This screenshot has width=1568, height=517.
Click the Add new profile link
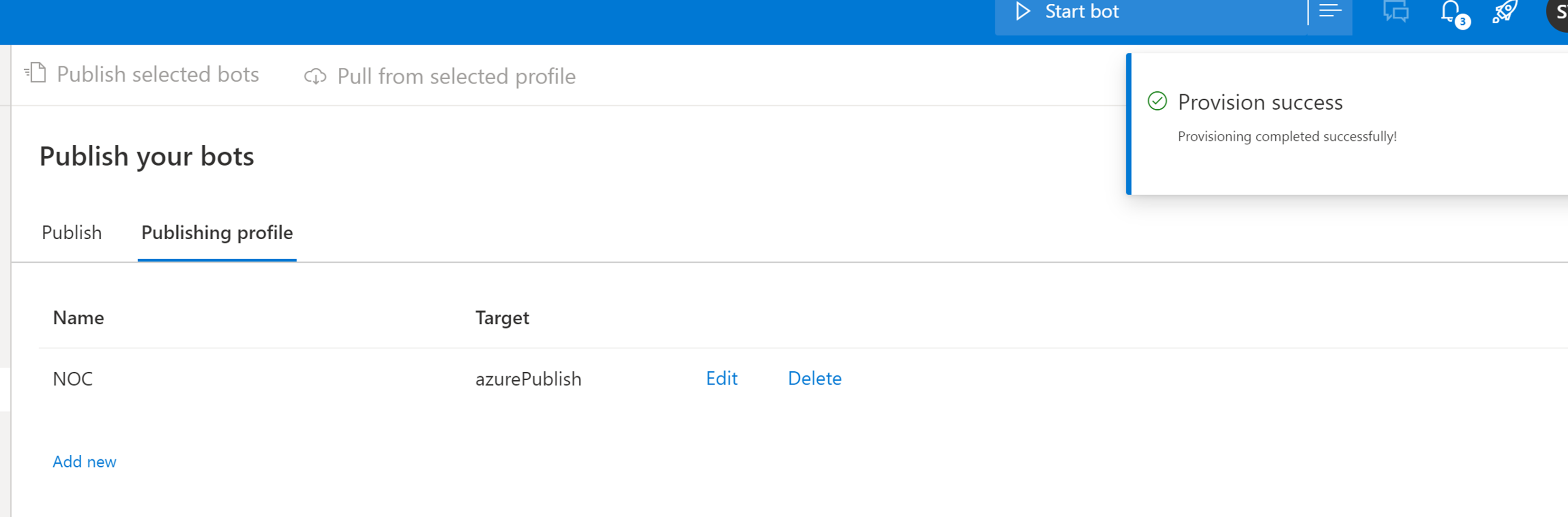84,461
